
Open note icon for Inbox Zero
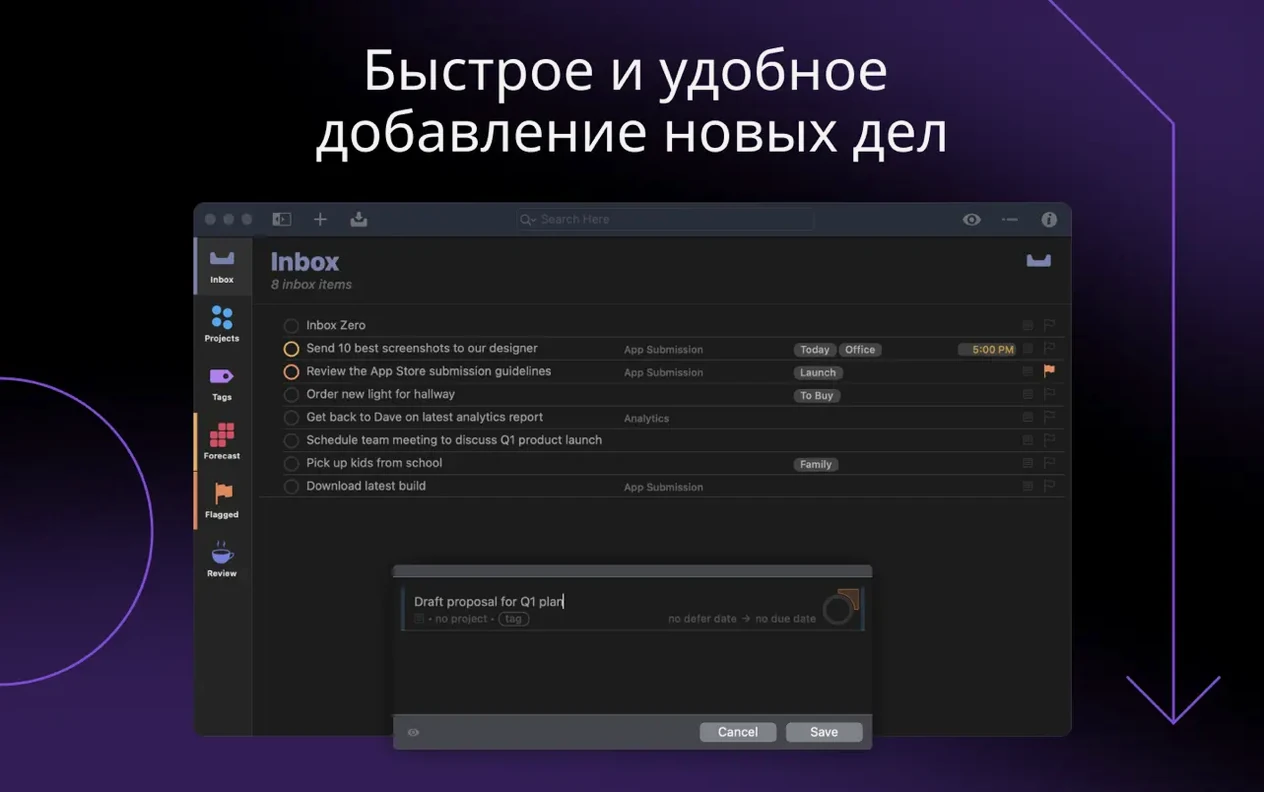click(1027, 325)
